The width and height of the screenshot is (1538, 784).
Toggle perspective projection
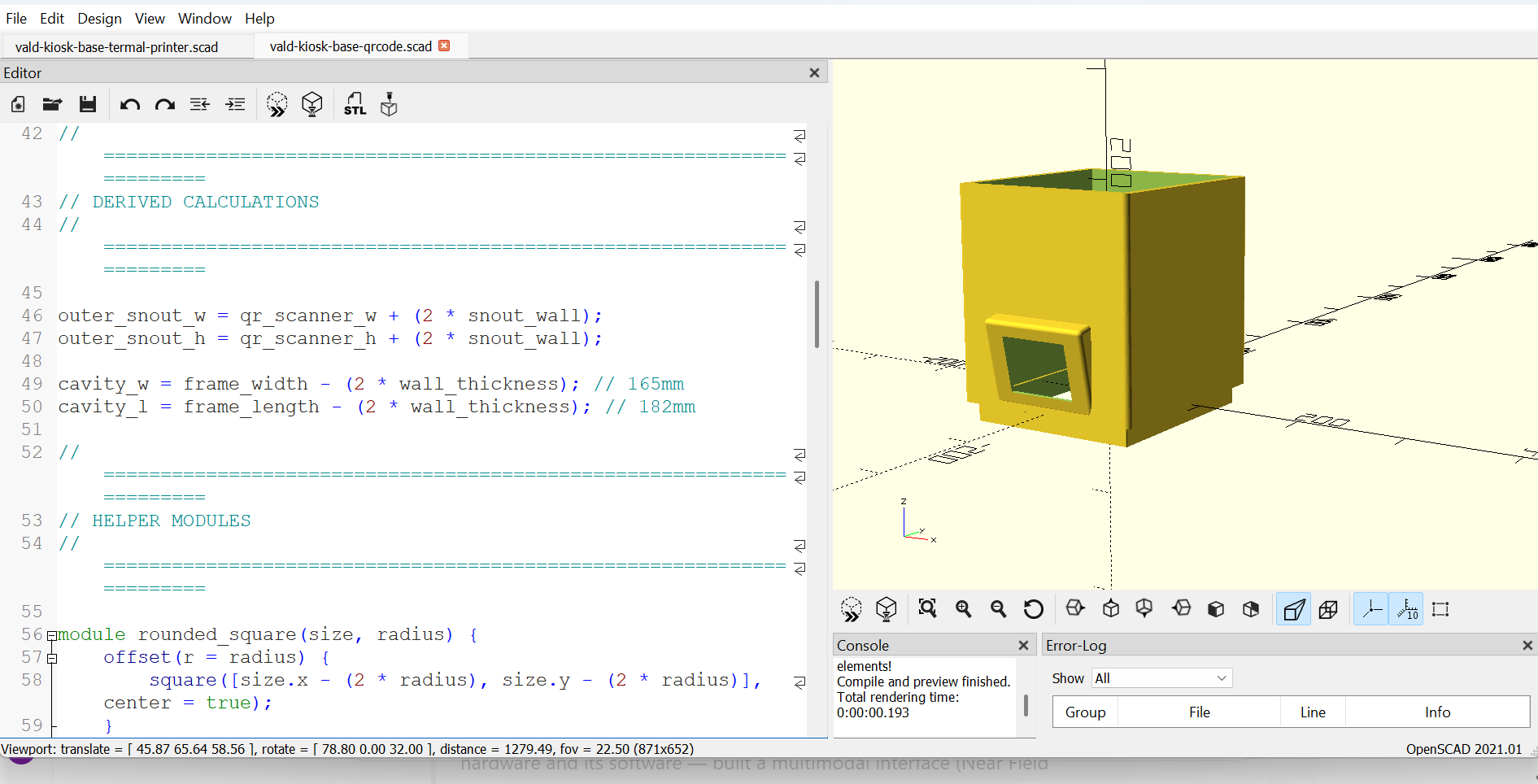point(1293,609)
